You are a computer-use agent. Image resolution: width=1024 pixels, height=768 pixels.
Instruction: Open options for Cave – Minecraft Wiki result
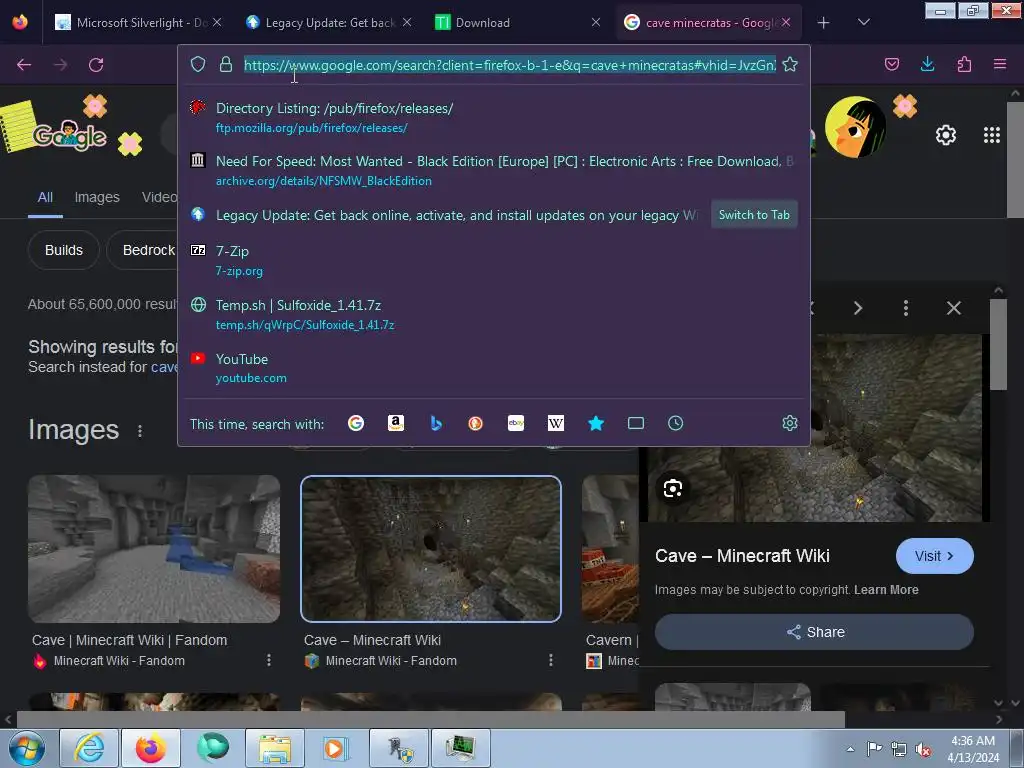(x=551, y=660)
